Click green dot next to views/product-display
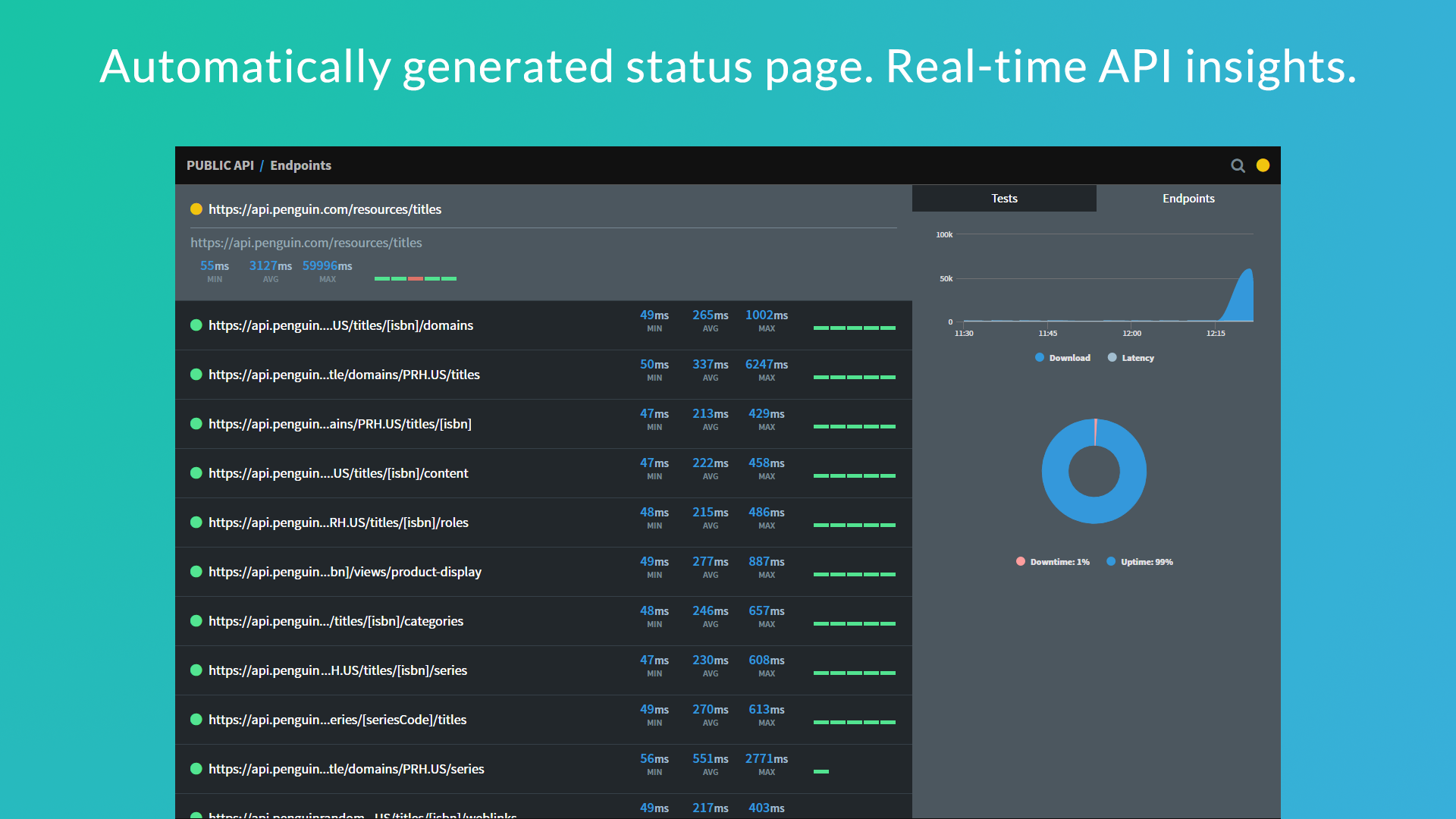This screenshot has width=1456, height=819. [x=196, y=572]
